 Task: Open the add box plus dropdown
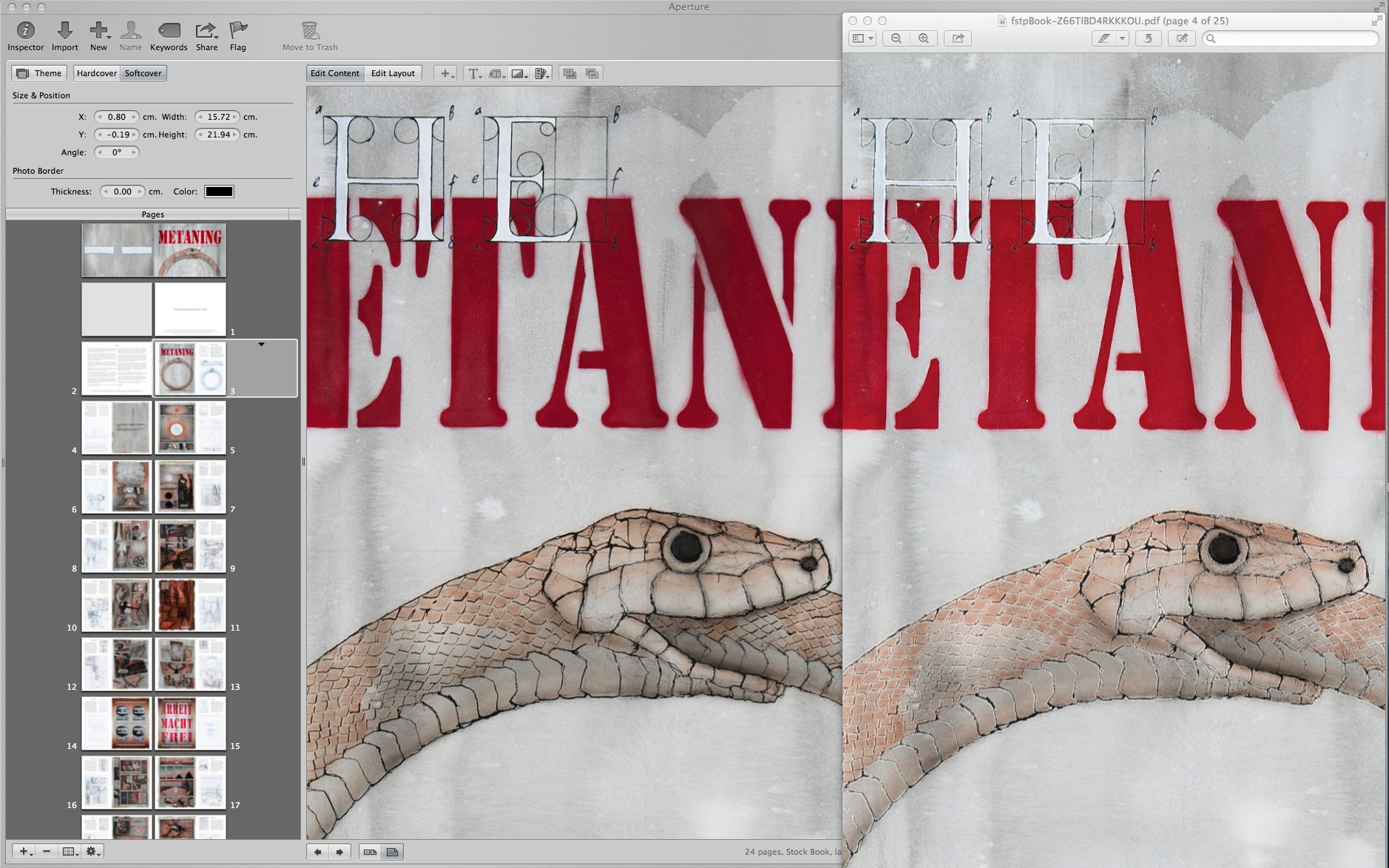pos(445,73)
